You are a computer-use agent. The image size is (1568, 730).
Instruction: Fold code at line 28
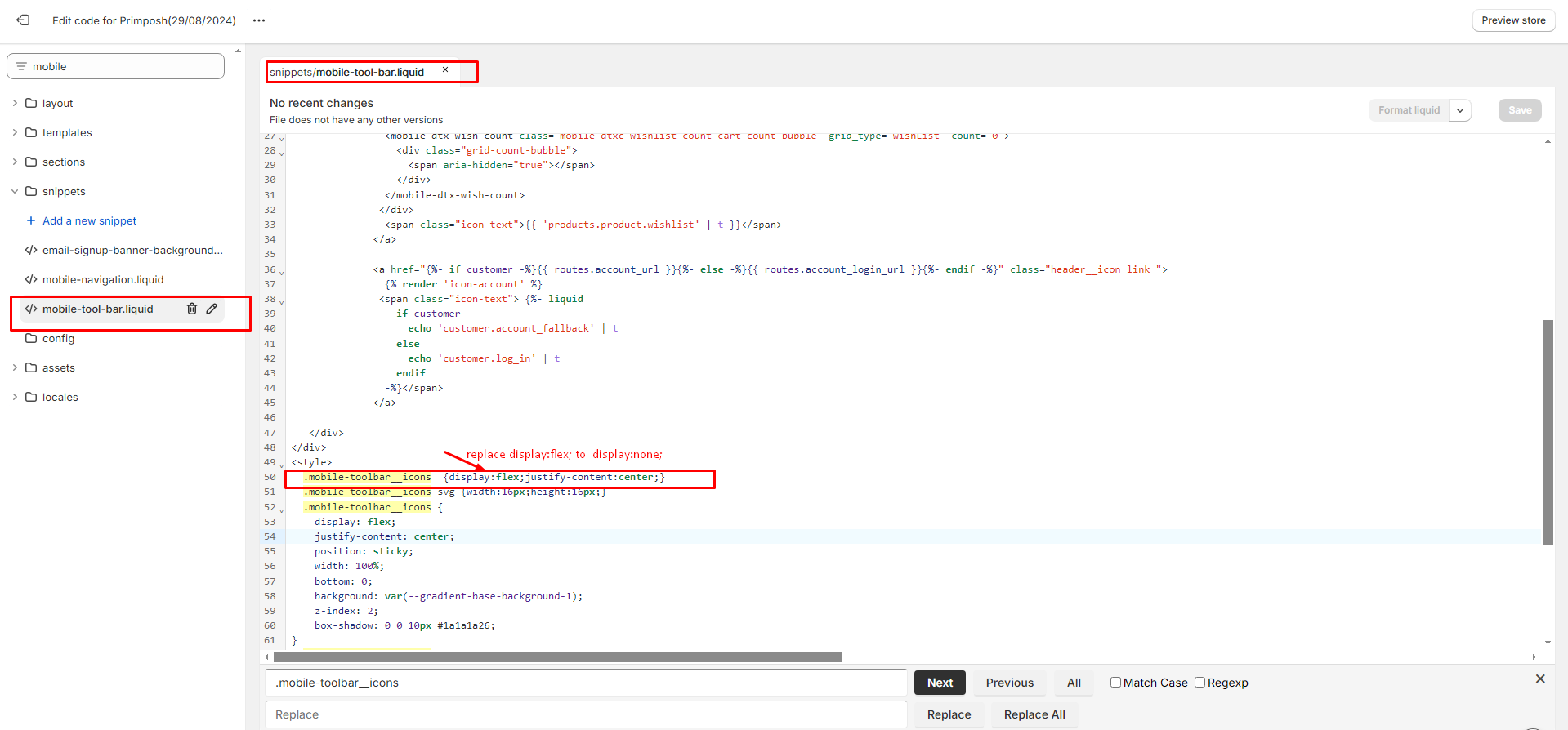tap(282, 153)
